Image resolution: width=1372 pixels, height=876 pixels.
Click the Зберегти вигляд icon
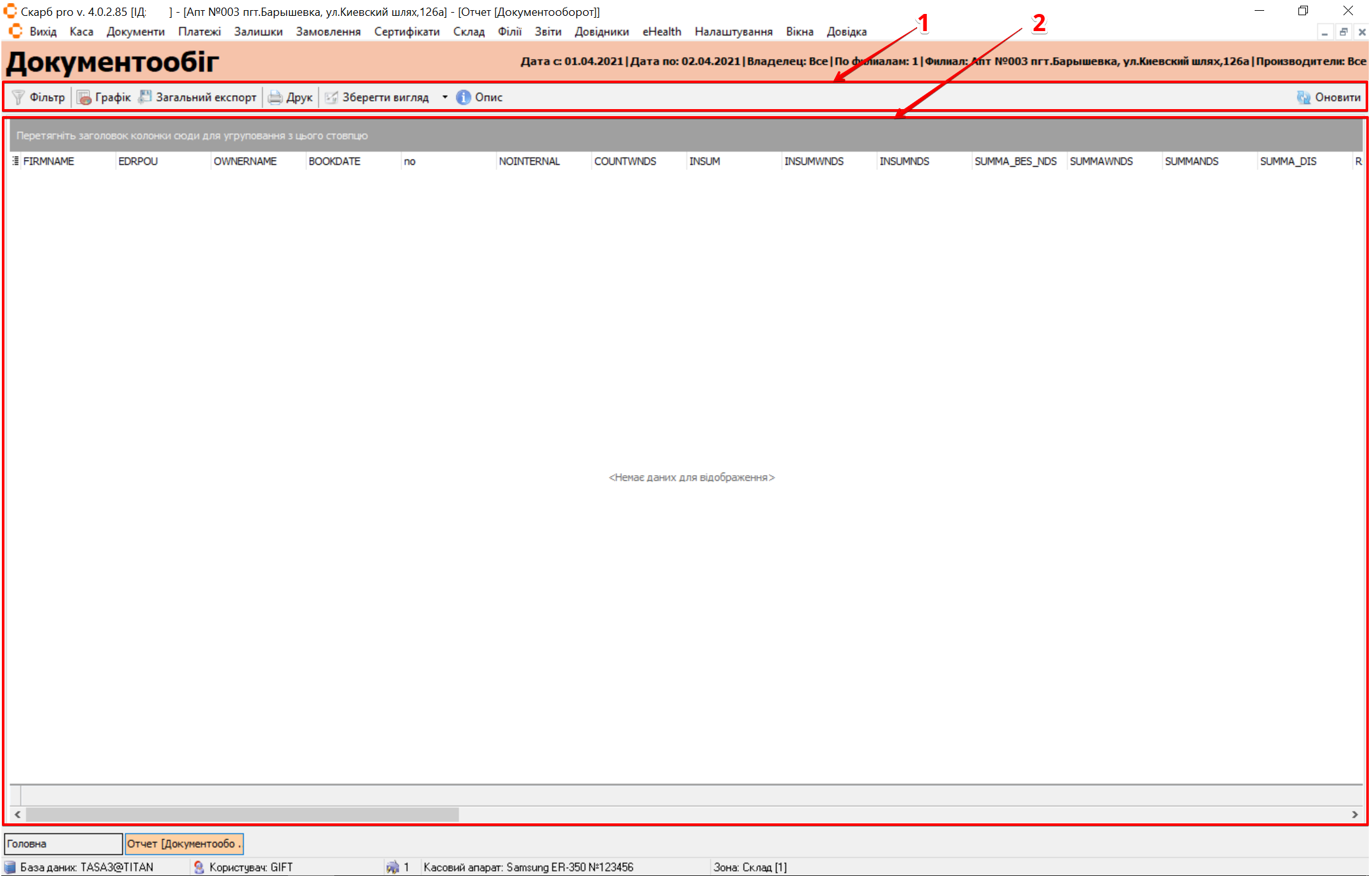(x=331, y=97)
